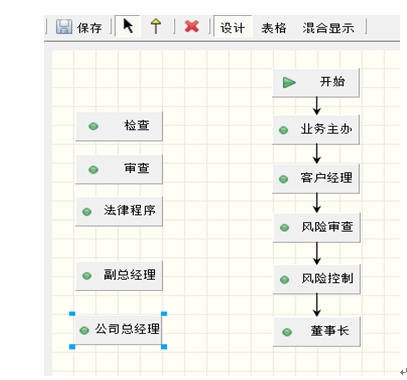Screen dimensions: 407x380
Task: Select the 法律程序 node label
Action: (x=130, y=210)
